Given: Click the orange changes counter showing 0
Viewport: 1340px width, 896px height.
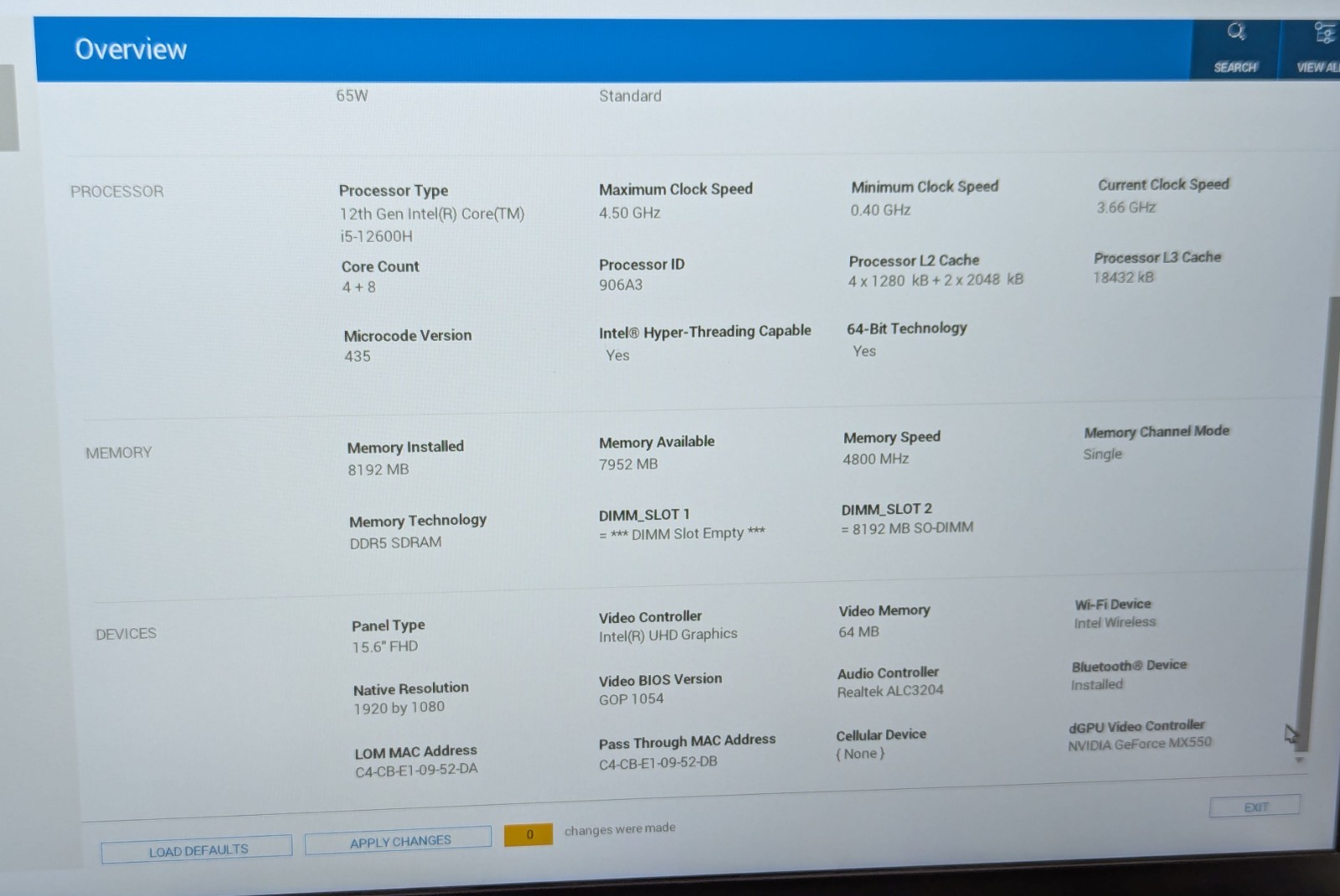Looking at the screenshot, I should [x=528, y=835].
